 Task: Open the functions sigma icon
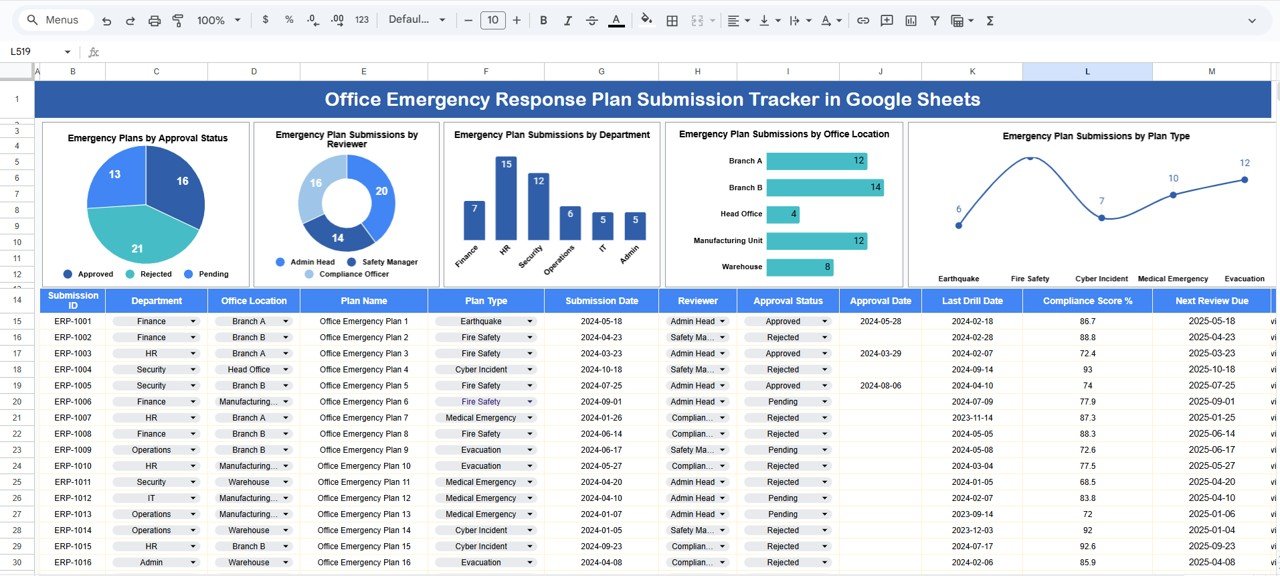click(x=990, y=20)
